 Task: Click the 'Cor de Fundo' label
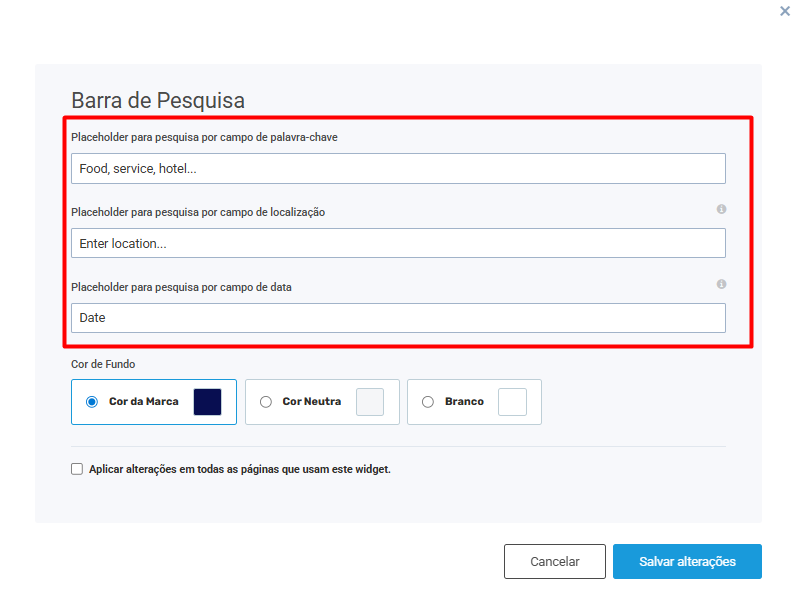(103, 364)
